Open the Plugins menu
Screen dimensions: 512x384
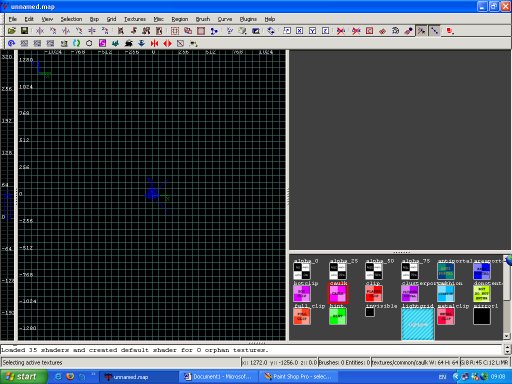(248, 19)
